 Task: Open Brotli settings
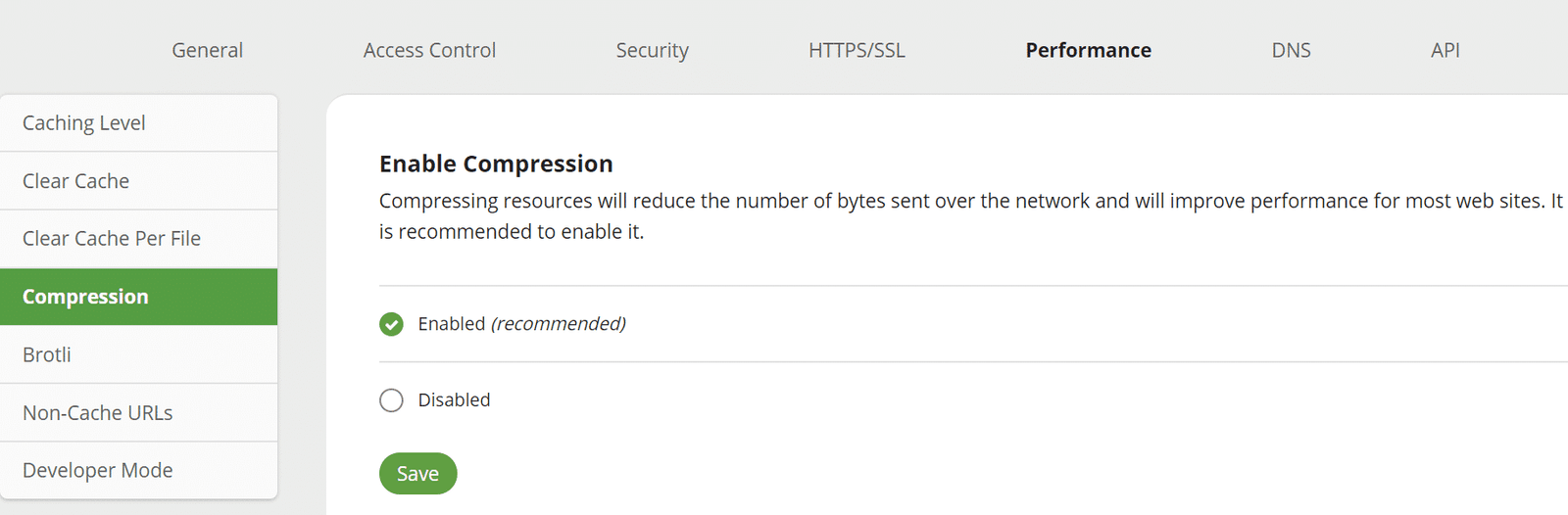(139, 354)
